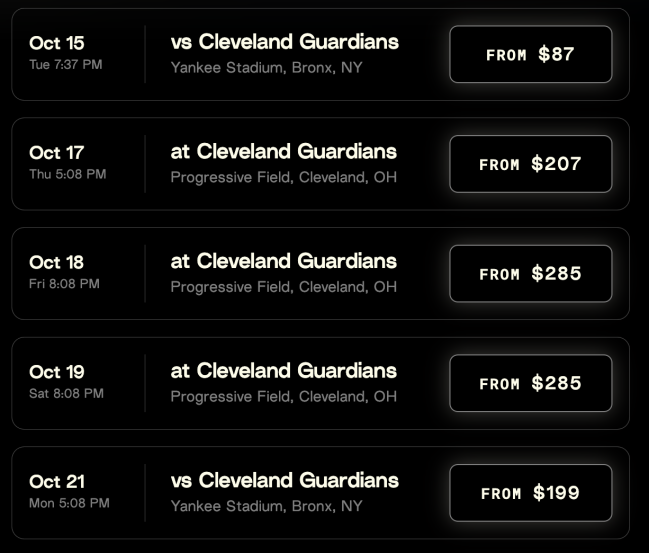
Task: Click the Oct 17 at Cleveland Guardians title
Action: (283, 151)
